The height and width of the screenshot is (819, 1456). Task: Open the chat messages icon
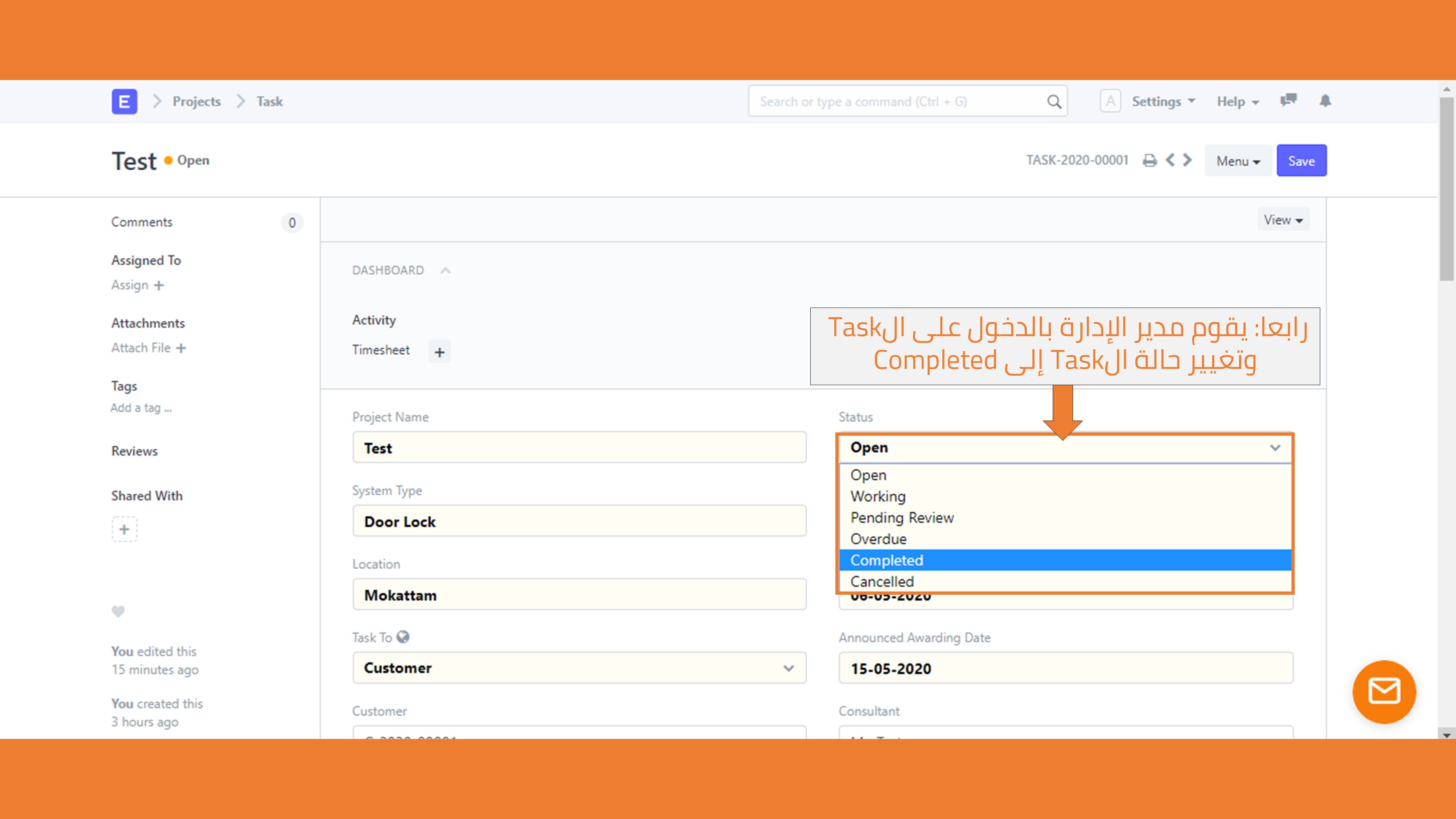coord(1288,100)
